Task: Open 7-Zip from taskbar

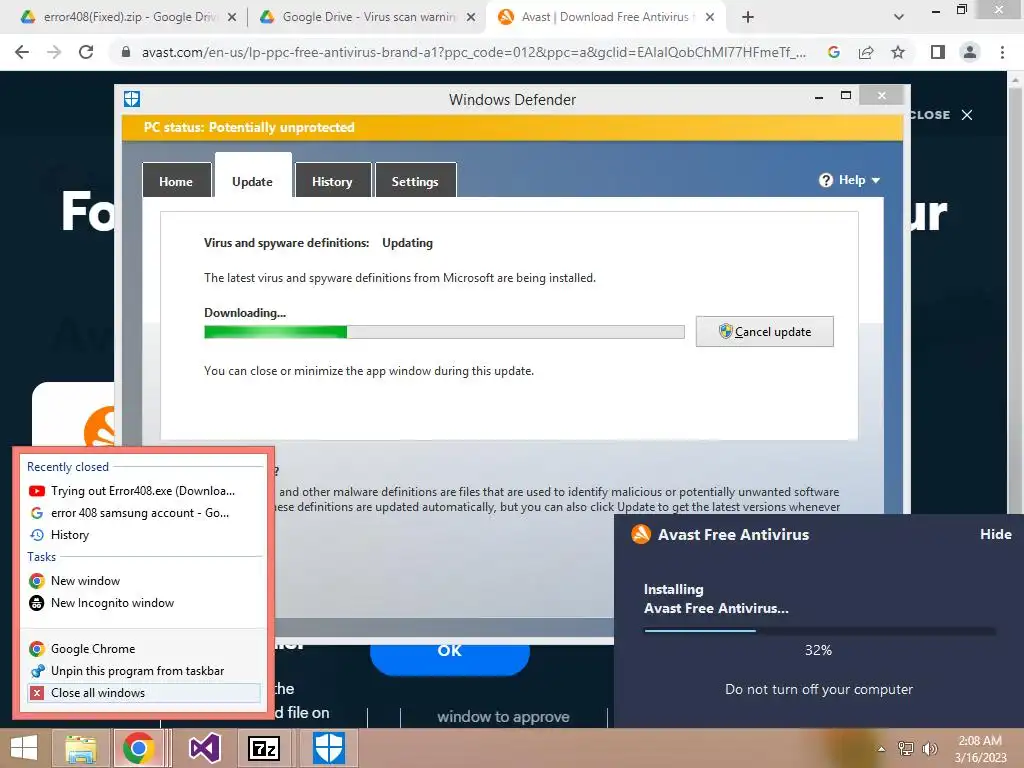Action: 264,748
